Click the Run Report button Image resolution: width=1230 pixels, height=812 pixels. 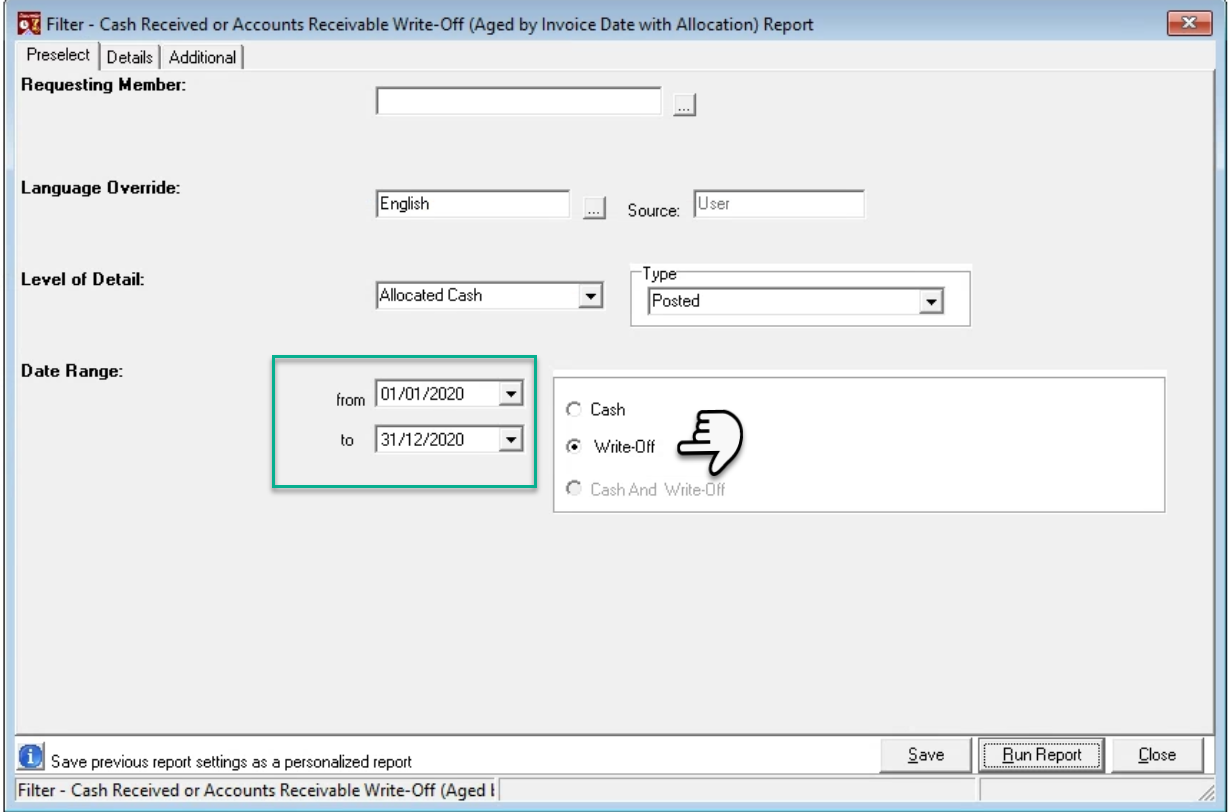[1041, 755]
